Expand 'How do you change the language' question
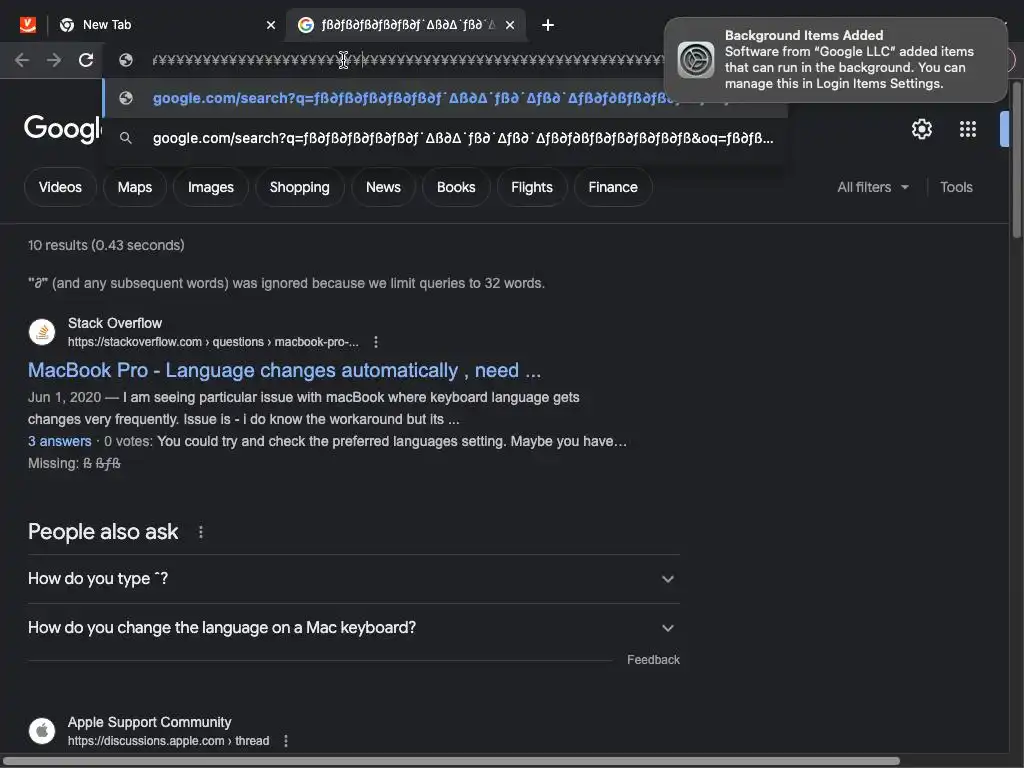This screenshot has width=1024, height=768. point(353,628)
